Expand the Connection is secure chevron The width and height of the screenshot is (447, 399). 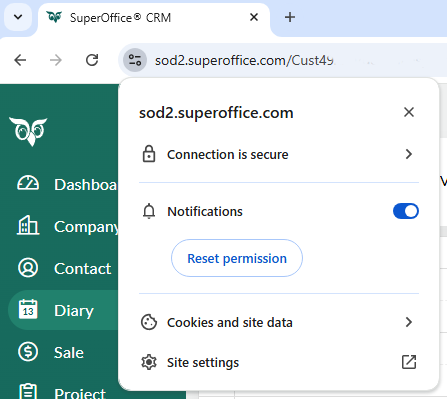click(x=409, y=154)
